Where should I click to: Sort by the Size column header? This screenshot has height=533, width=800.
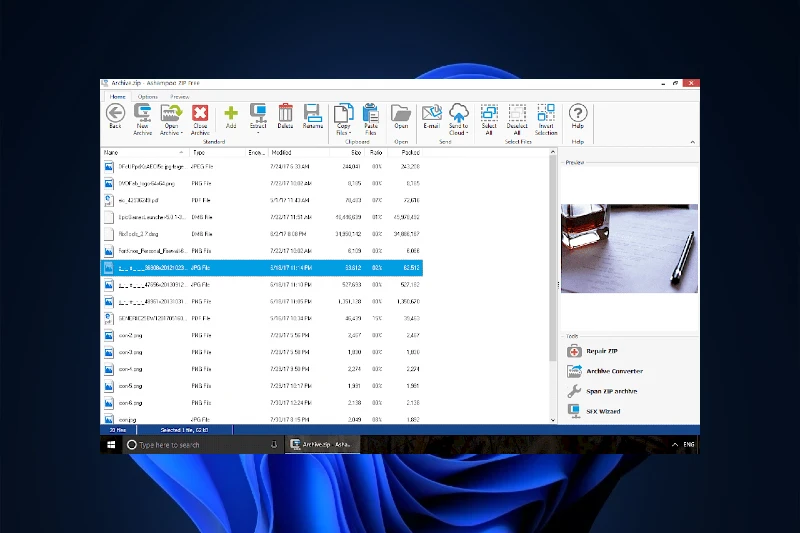(x=347, y=153)
